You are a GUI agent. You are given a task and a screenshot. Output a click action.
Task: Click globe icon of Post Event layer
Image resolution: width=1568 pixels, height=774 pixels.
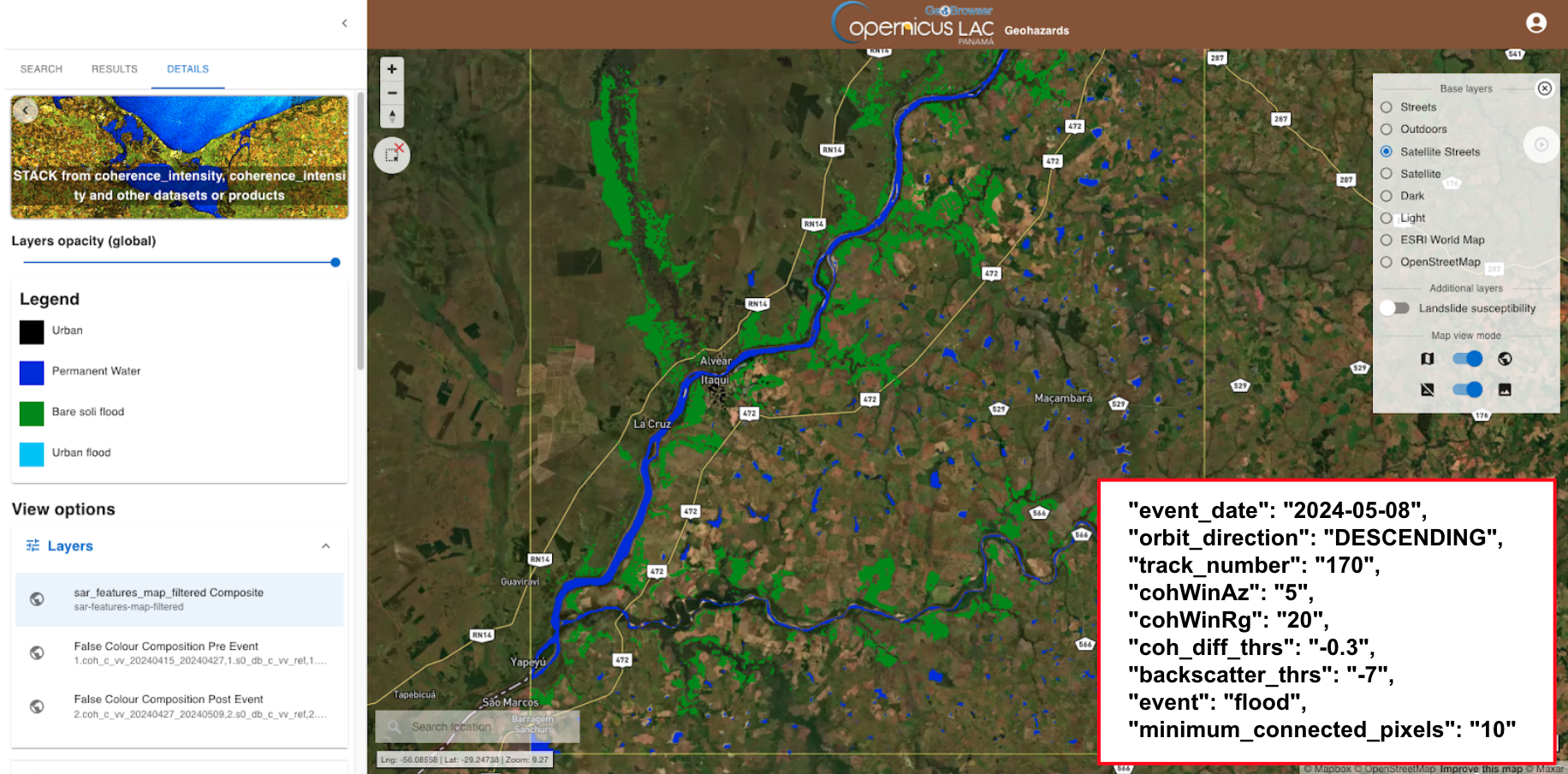37,706
